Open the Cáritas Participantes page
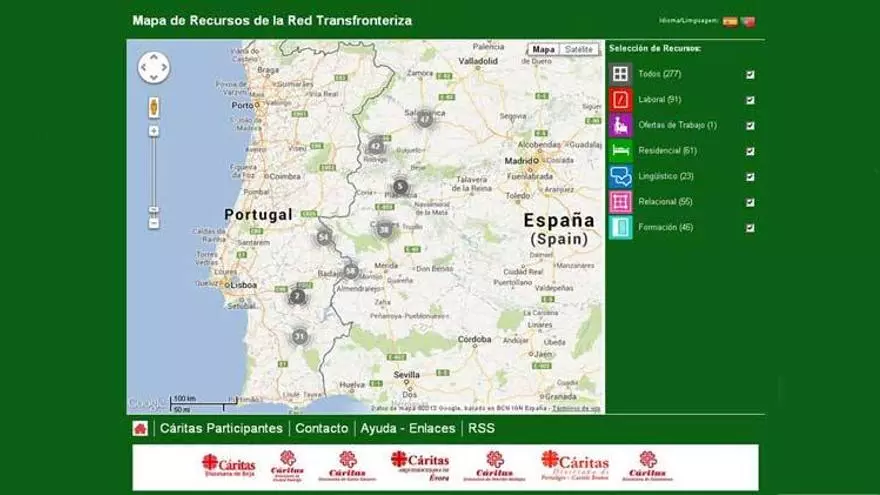The height and width of the screenshot is (495, 880). 221,428
